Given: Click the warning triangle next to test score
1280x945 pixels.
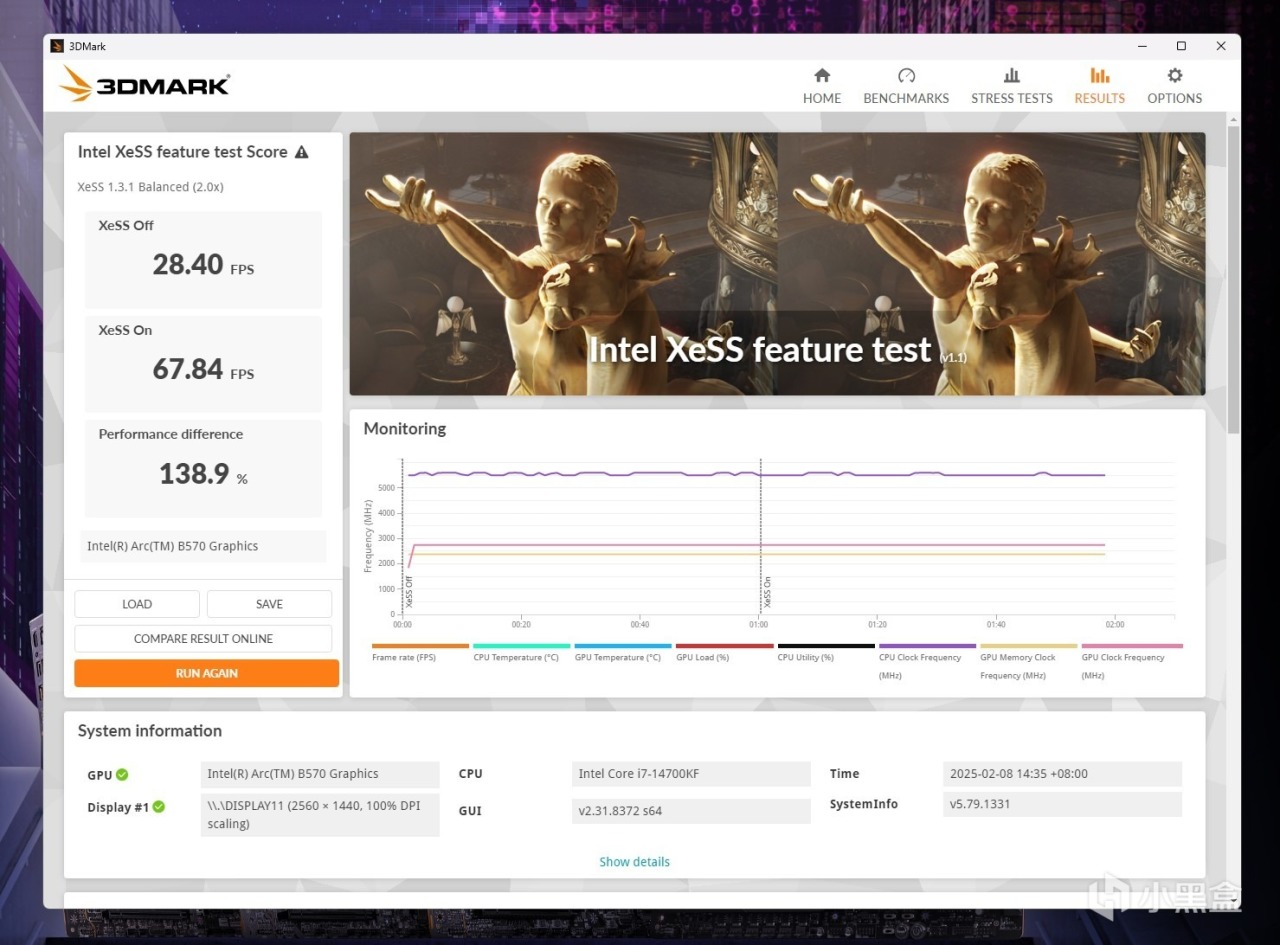Looking at the screenshot, I should coord(302,152).
